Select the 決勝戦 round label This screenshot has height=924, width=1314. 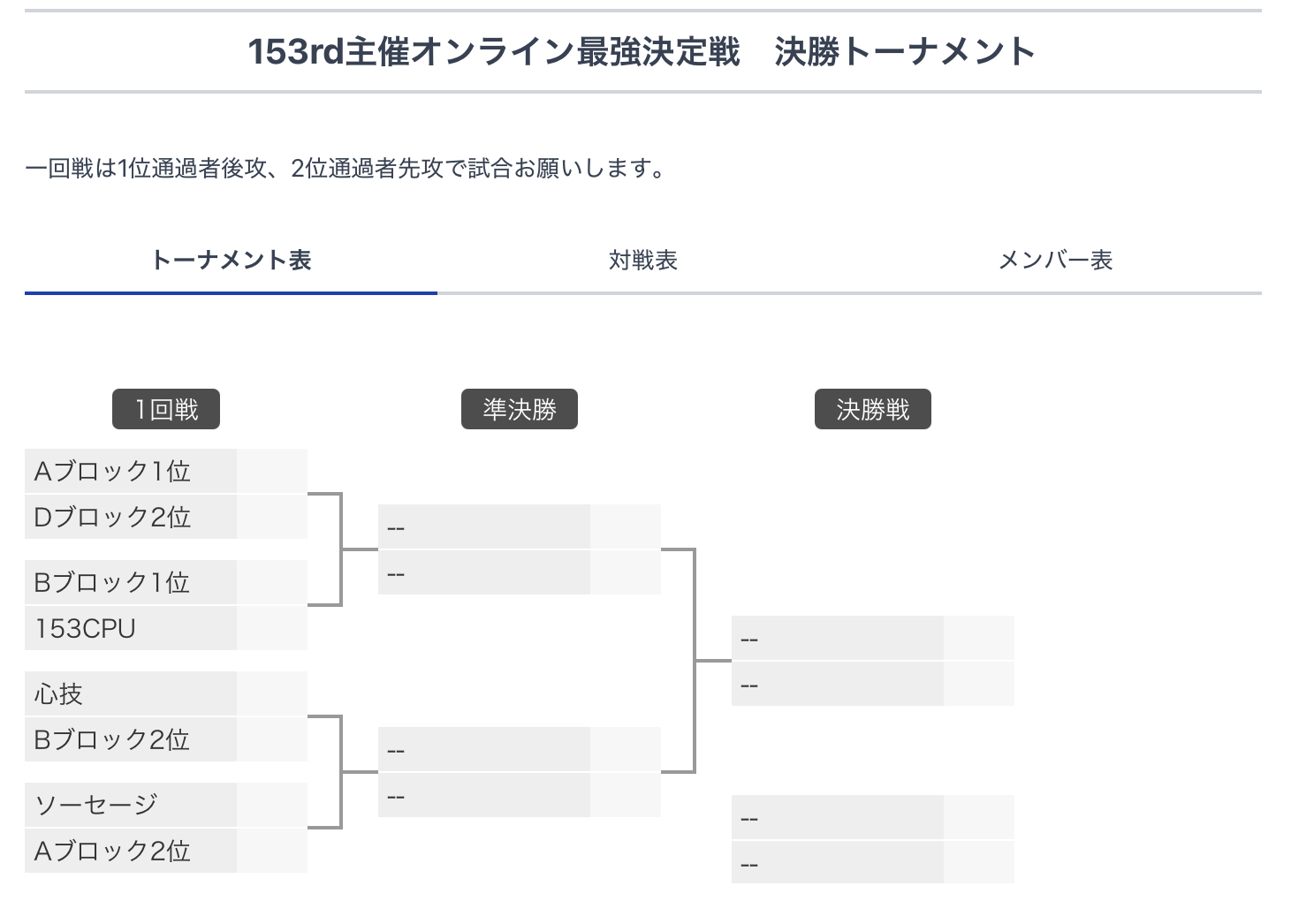tap(873, 410)
